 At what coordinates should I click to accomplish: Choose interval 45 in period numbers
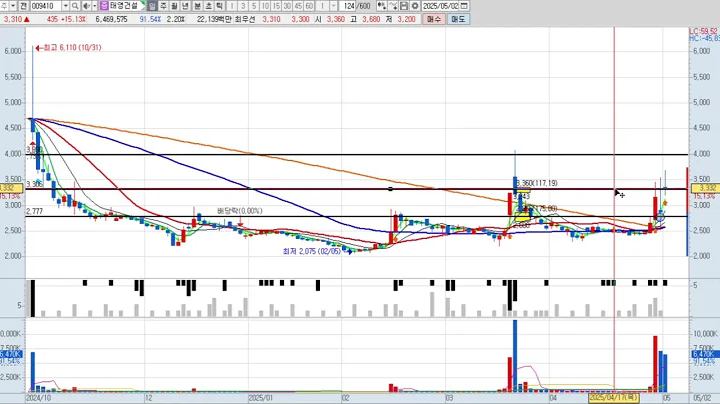(x=298, y=6)
